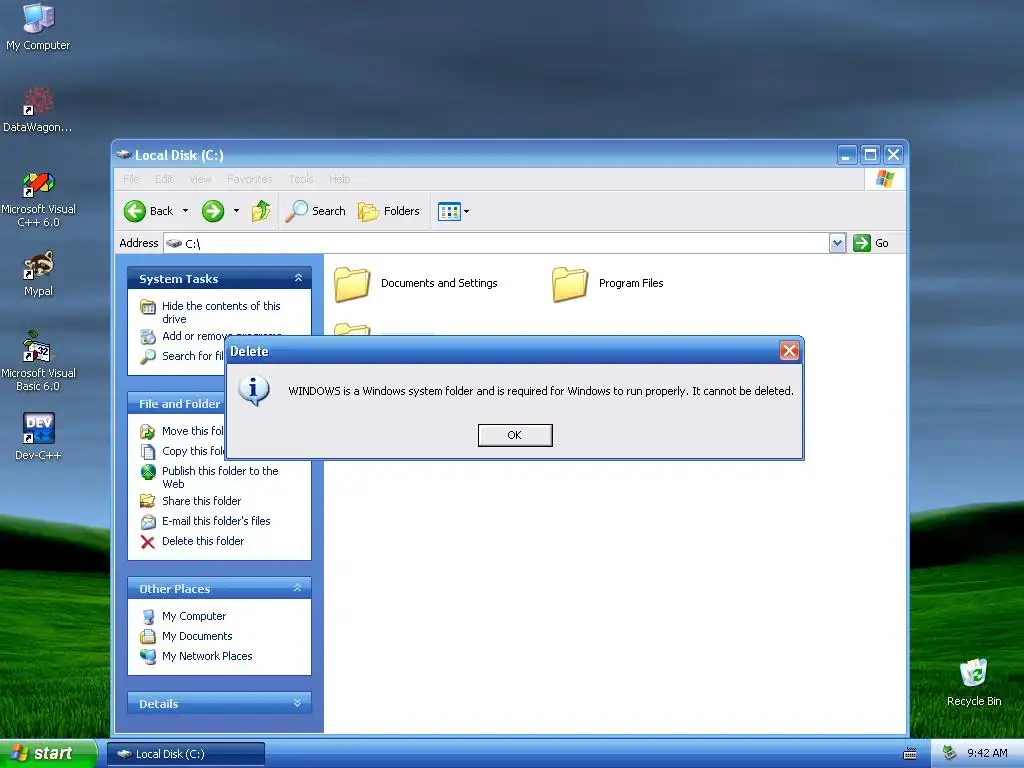Screen dimensions: 1024x768
Task: Open Forward history dropdown arrow
Action: point(236,211)
